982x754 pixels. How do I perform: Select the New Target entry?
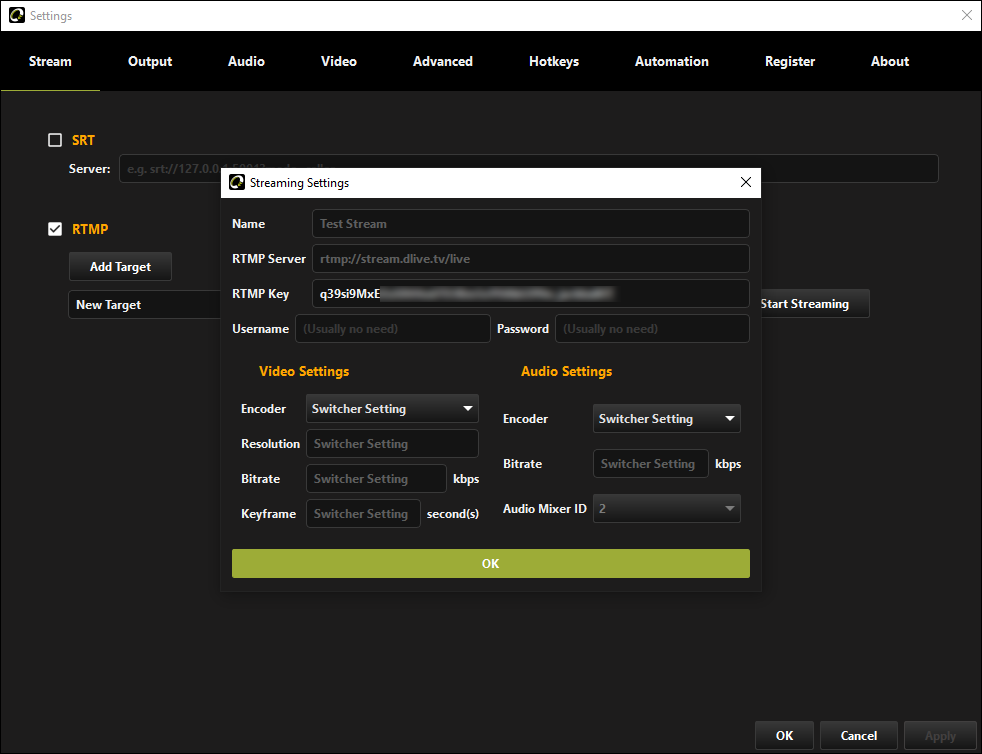tap(145, 304)
